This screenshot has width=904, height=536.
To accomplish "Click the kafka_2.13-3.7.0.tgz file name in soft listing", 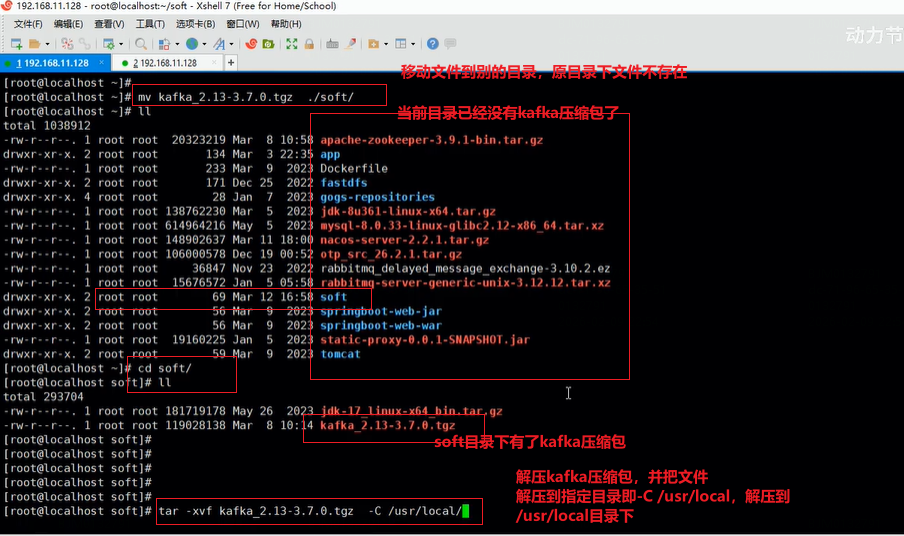I will [x=387, y=425].
